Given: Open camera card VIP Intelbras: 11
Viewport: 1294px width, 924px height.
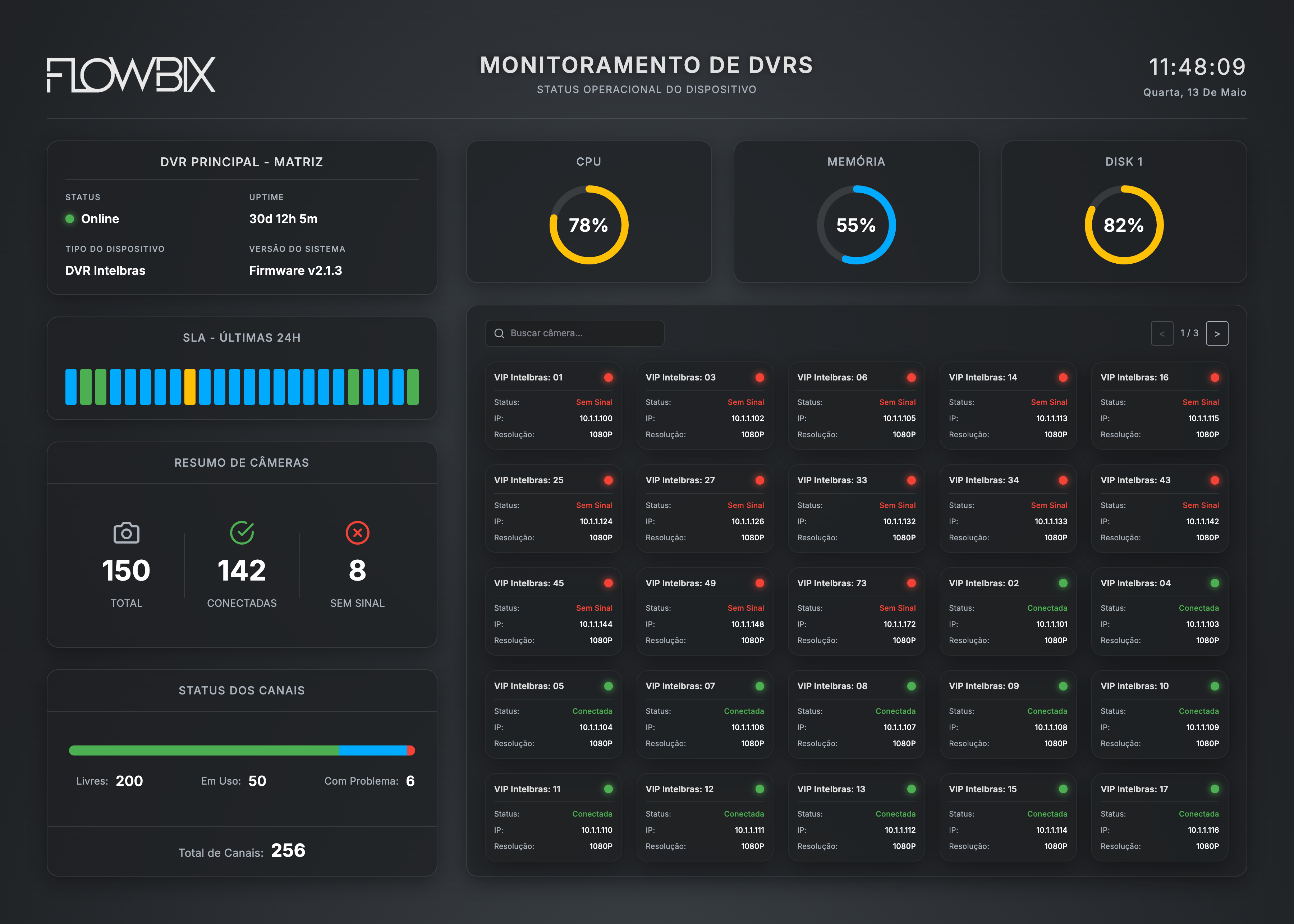Looking at the screenshot, I should click(553, 818).
